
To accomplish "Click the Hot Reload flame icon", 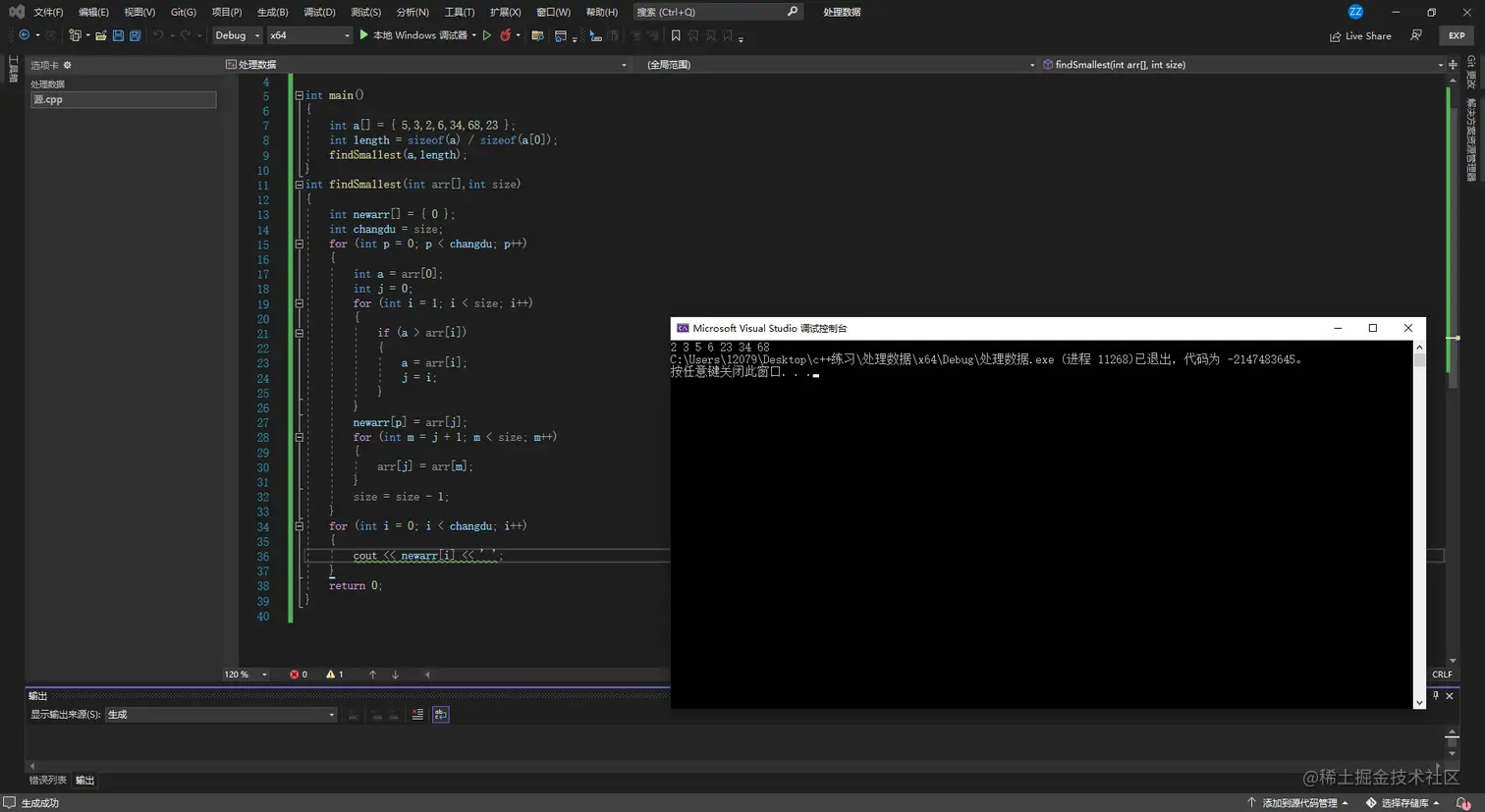I will [505, 35].
